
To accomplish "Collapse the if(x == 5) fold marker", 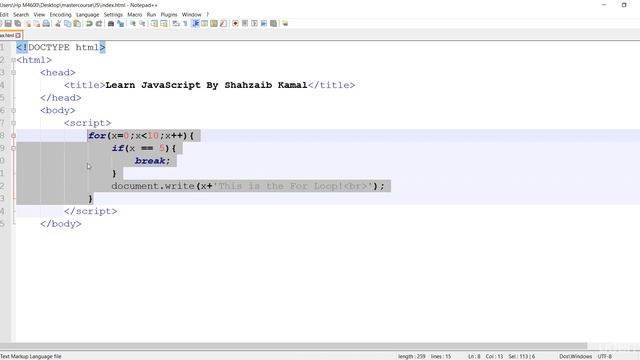I will click(13, 148).
